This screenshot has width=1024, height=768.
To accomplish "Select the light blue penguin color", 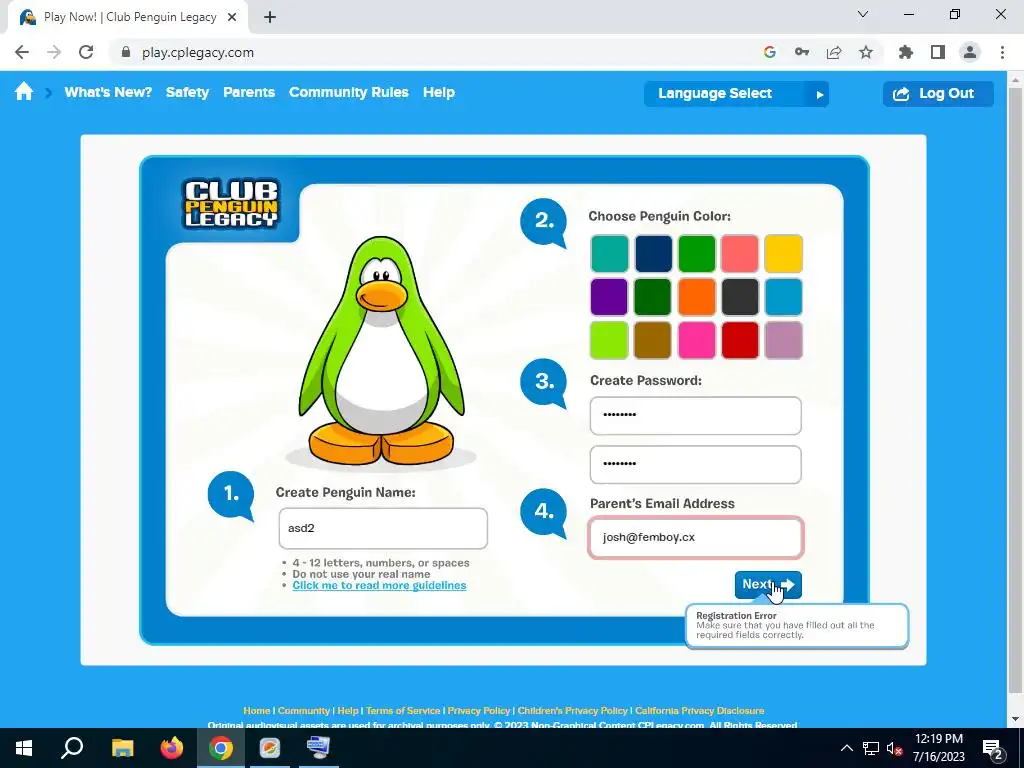I will coord(784,296).
